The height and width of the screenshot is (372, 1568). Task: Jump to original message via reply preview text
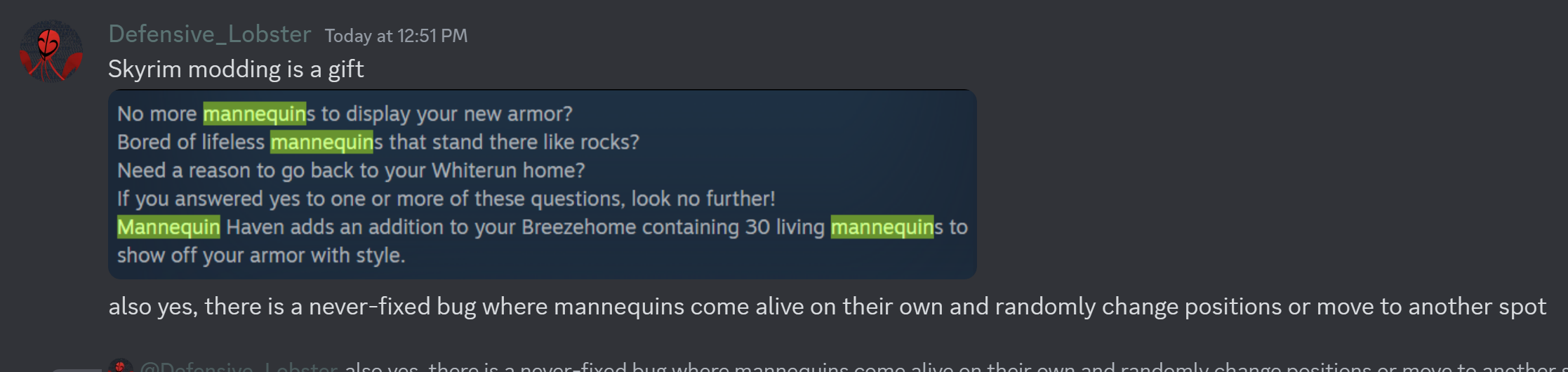pos(955,366)
